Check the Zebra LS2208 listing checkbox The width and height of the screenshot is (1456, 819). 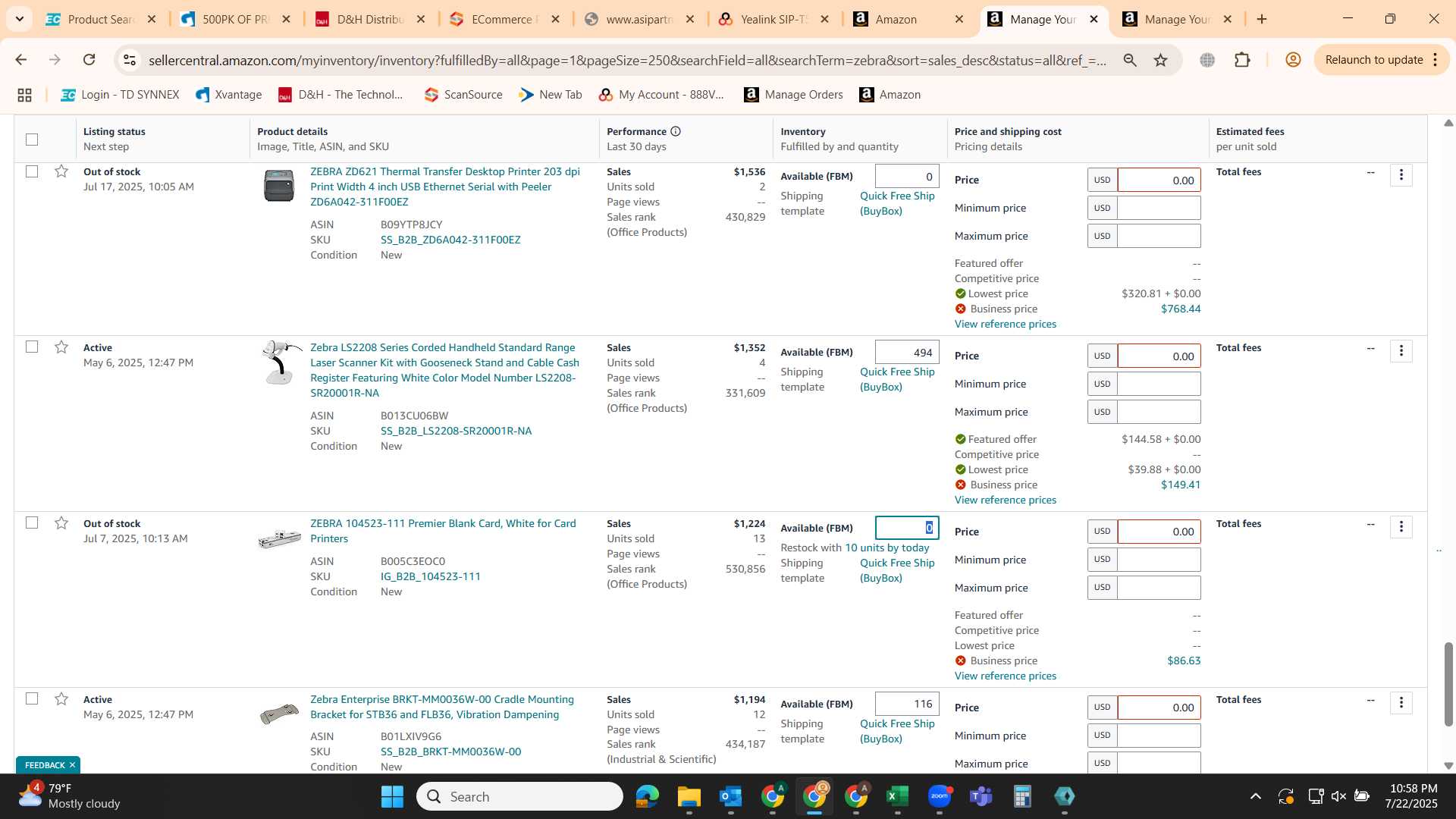coord(32,347)
